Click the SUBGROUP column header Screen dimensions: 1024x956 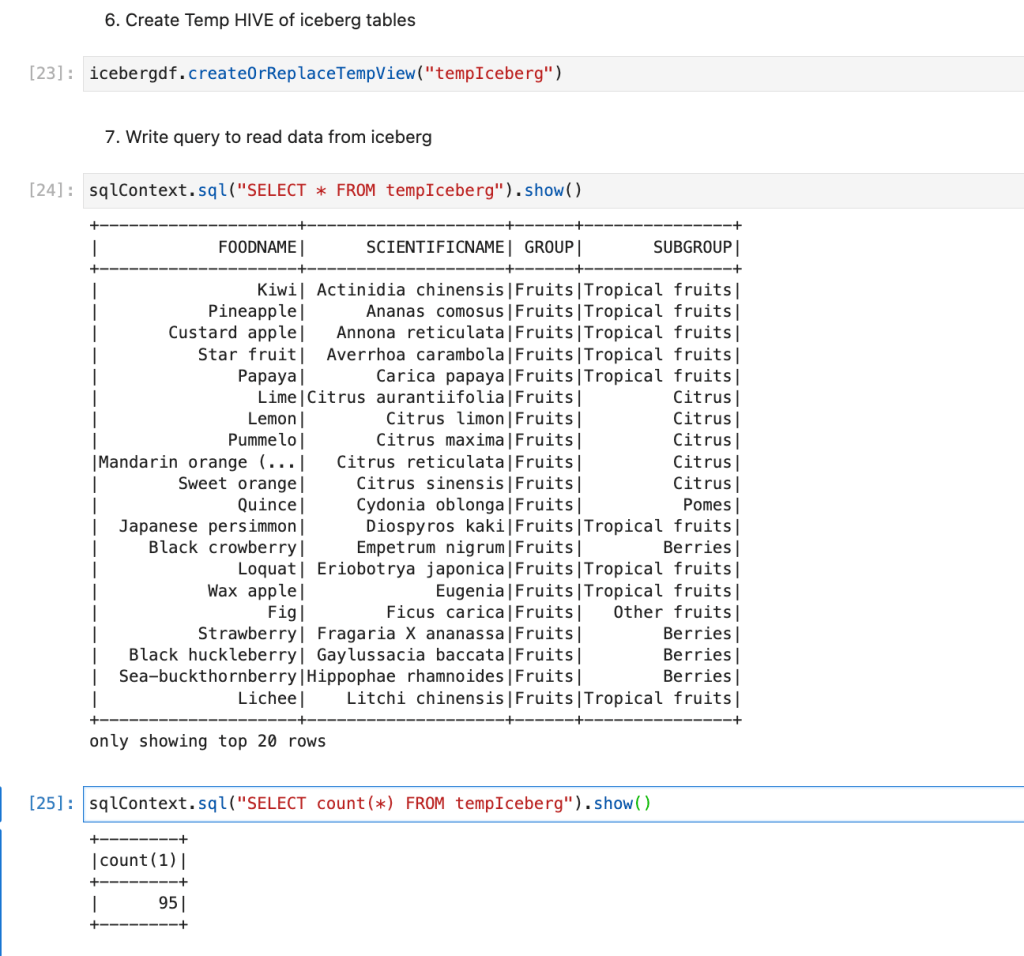[x=693, y=247]
